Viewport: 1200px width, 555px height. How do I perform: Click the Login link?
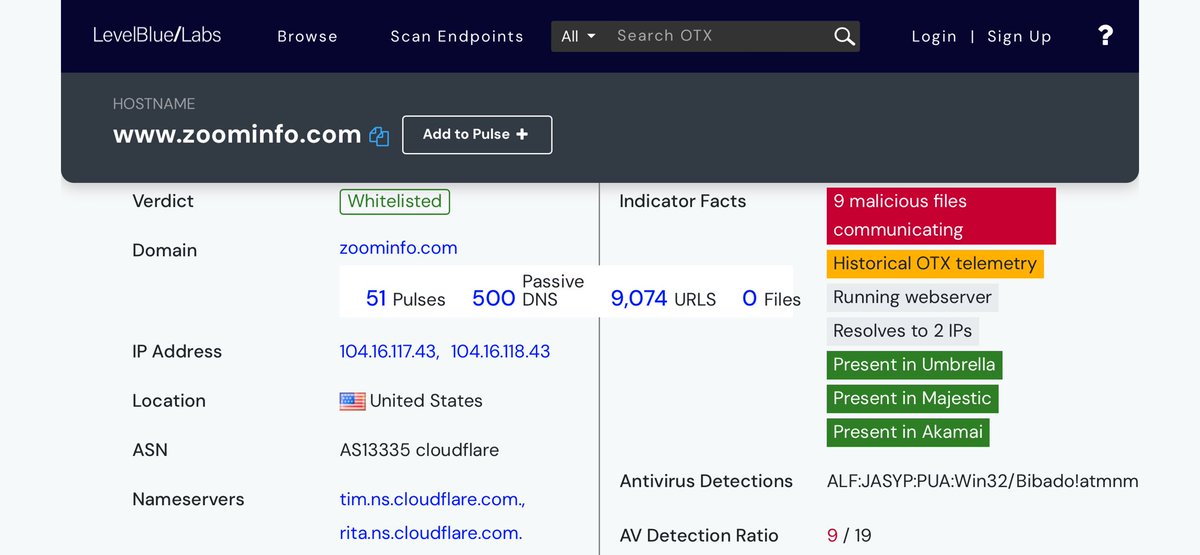[x=934, y=36]
